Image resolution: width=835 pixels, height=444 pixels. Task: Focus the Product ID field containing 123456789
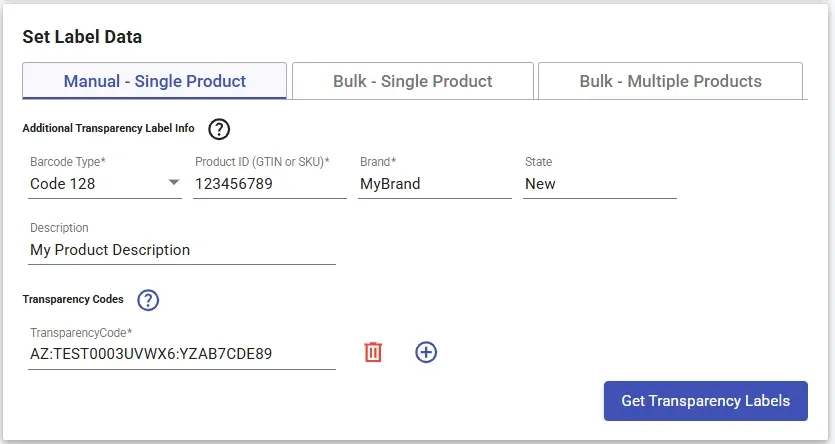coord(270,184)
